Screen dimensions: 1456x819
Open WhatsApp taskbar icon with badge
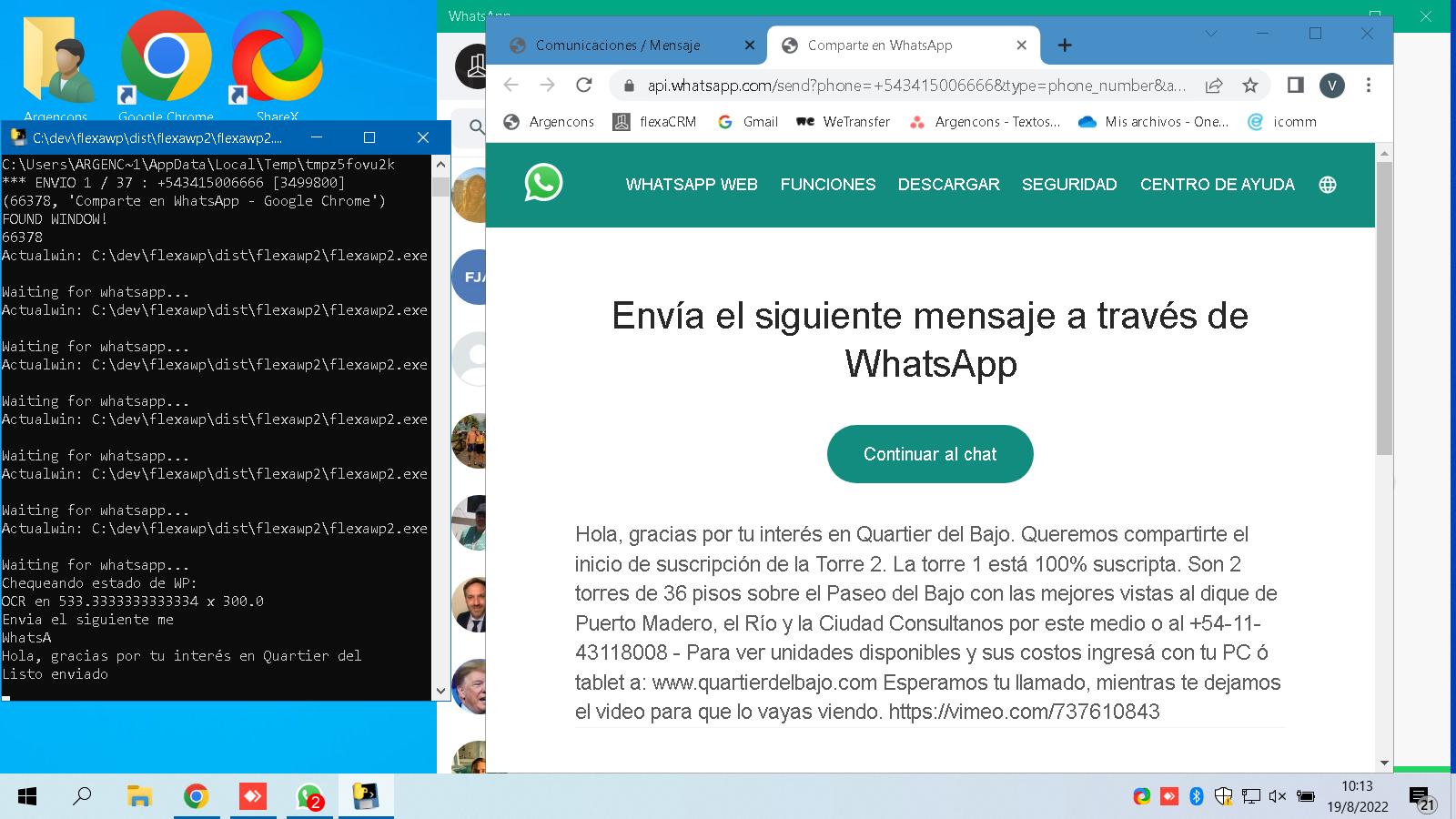coord(309,797)
